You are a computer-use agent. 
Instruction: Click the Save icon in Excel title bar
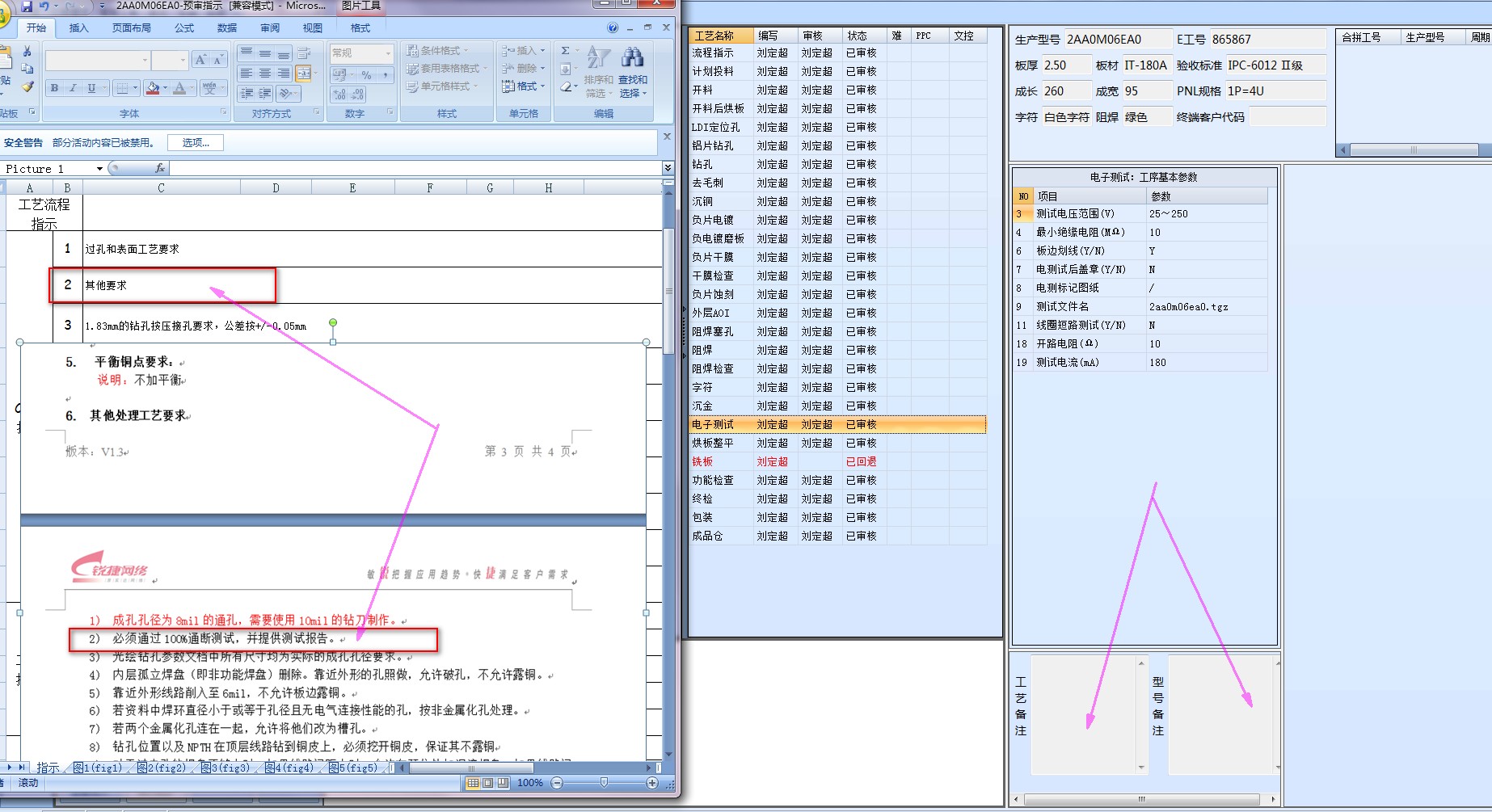click(x=27, y=6)
